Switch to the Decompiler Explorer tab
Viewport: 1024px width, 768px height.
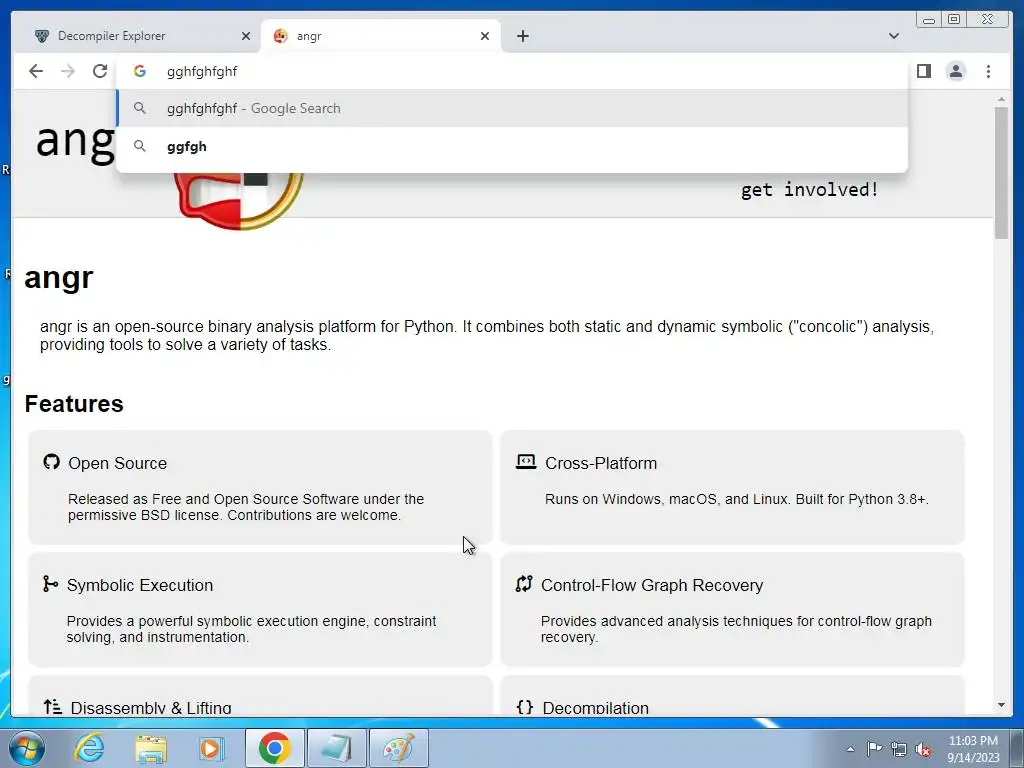tap(140, 36)
